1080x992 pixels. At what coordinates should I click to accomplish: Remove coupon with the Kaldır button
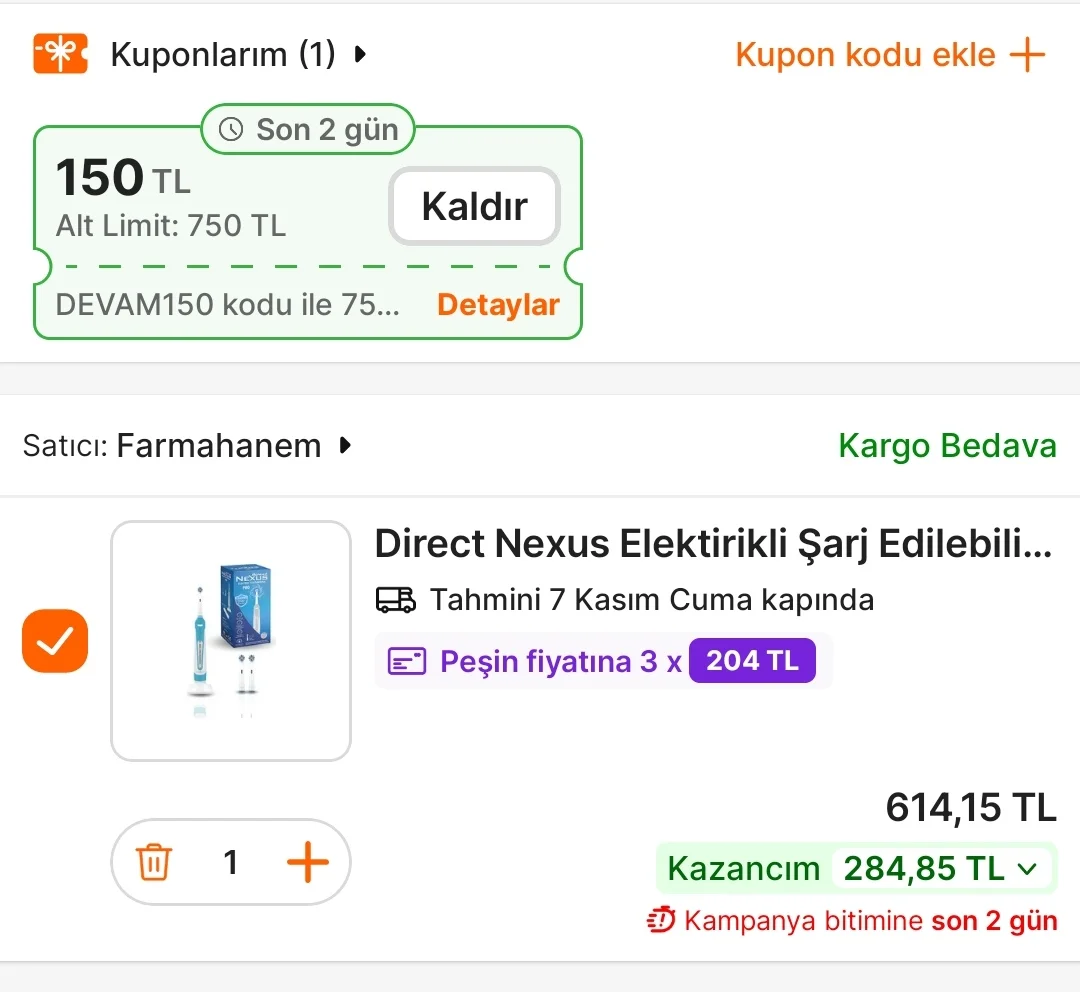point(474,207)
